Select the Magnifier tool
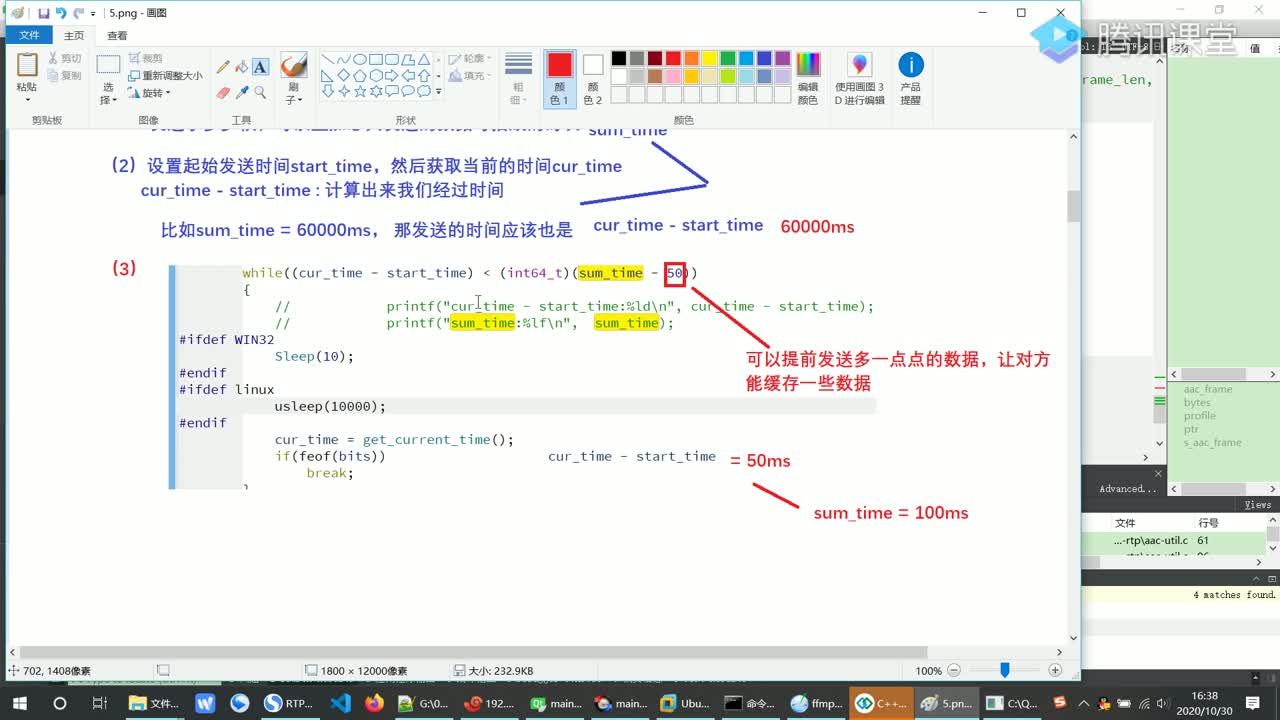The height and width of the screenshot is (720, 1280). [260, 92]
